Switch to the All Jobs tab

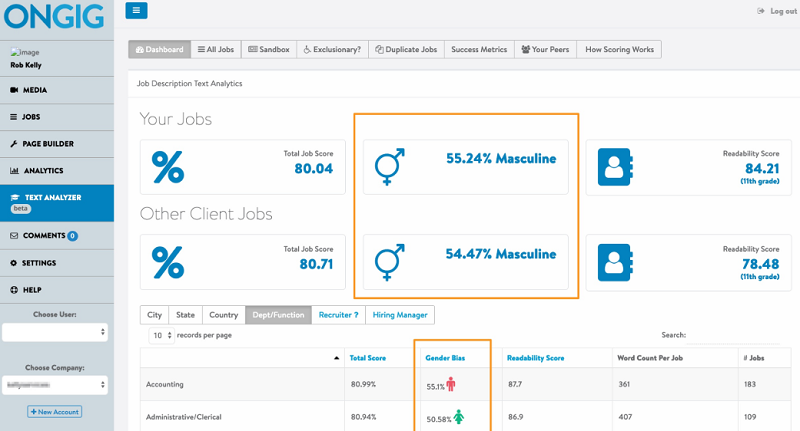214,49
